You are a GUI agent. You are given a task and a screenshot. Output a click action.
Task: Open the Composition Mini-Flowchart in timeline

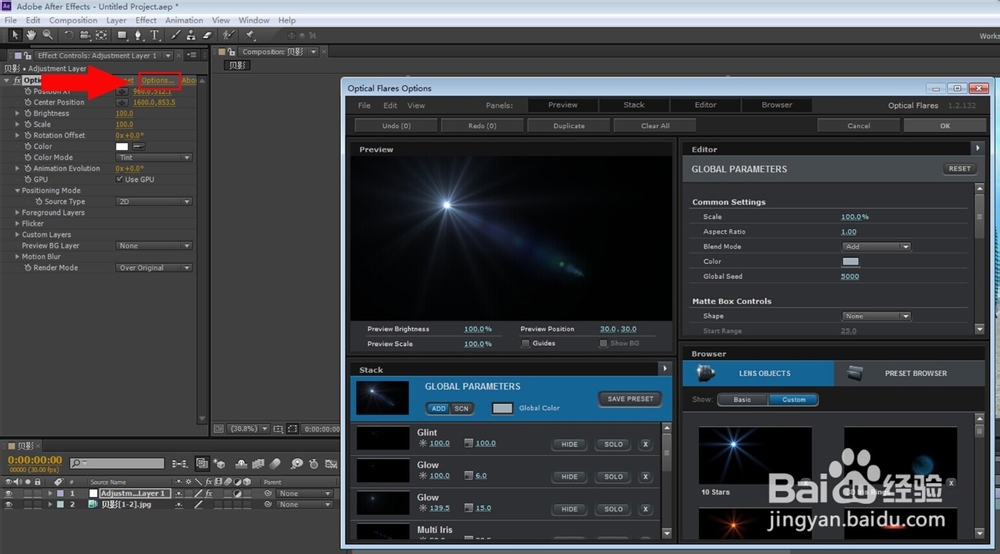(180, 463)
